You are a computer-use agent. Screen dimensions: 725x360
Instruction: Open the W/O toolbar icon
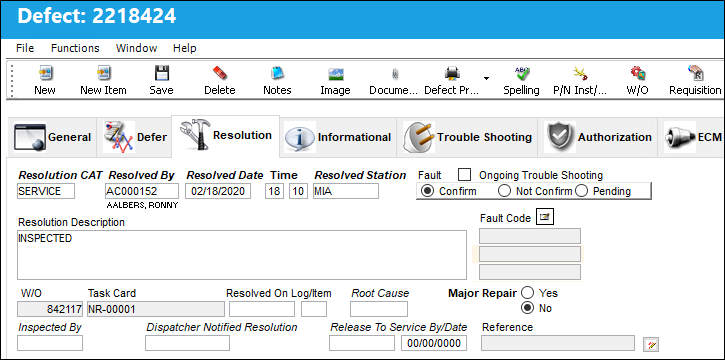coord(637,73)
